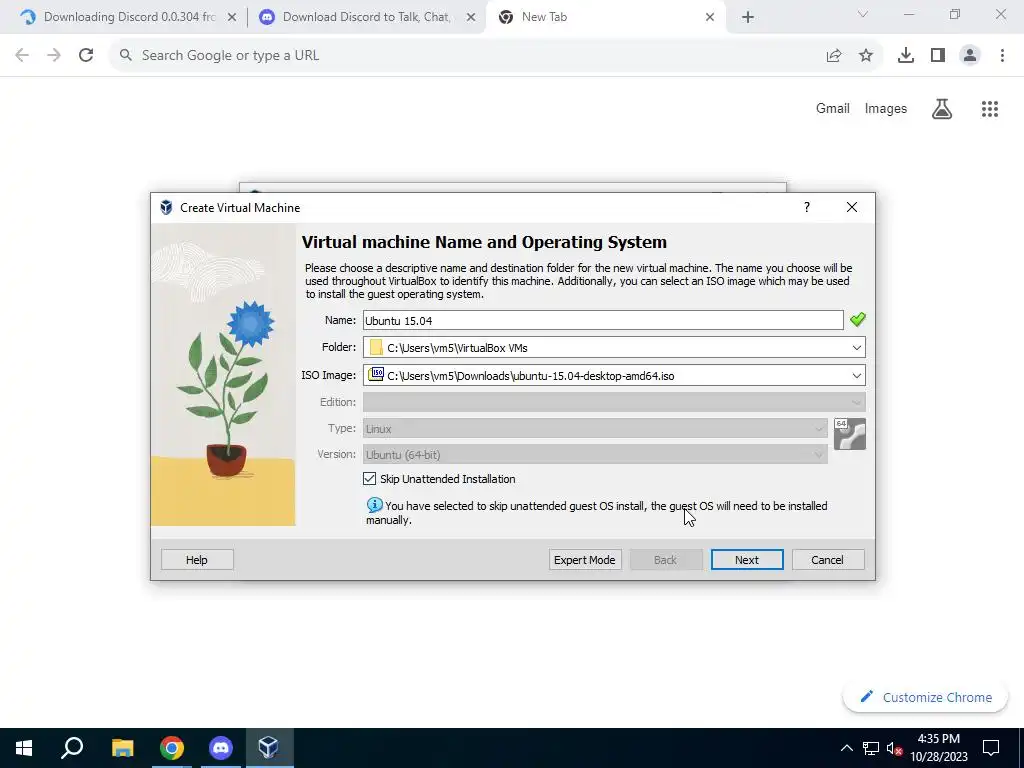
Task: Toggle Chrome's side panel icon
Action: tap(938, 56)
